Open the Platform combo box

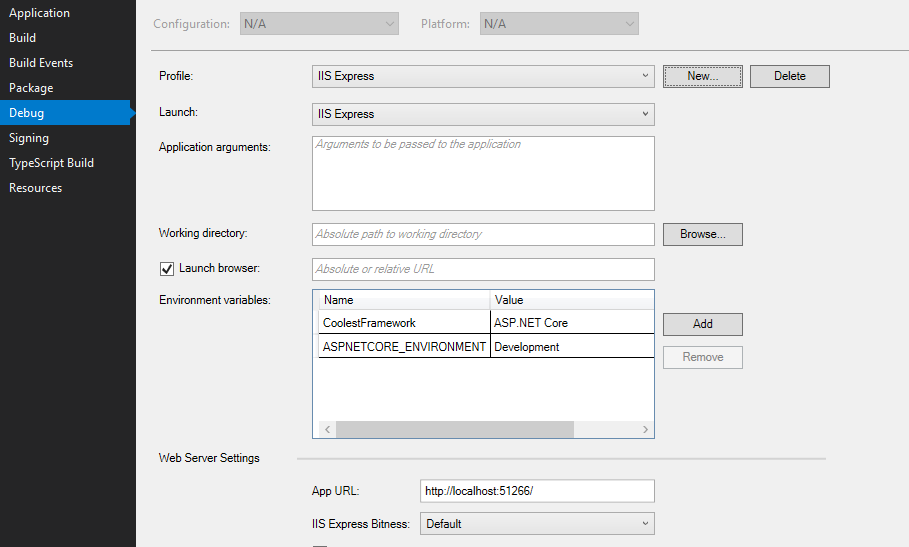tap(559, 24)
